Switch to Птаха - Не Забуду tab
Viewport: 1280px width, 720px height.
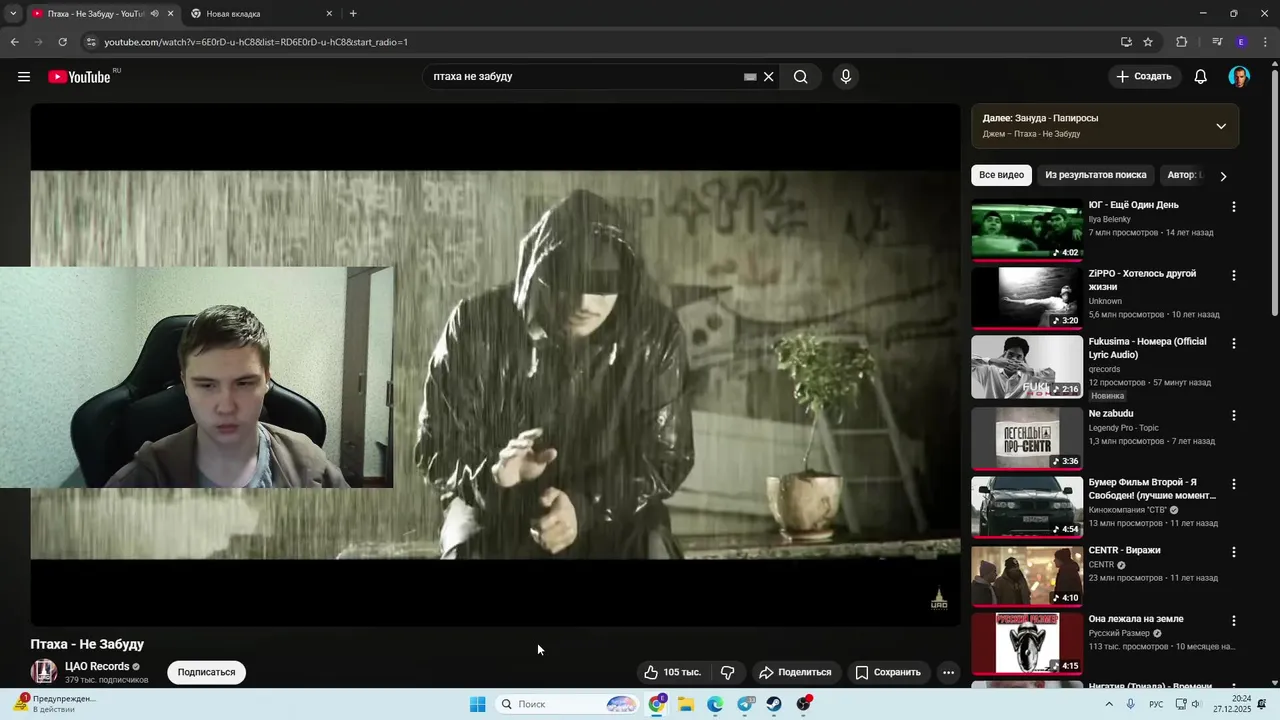[95, 14]
